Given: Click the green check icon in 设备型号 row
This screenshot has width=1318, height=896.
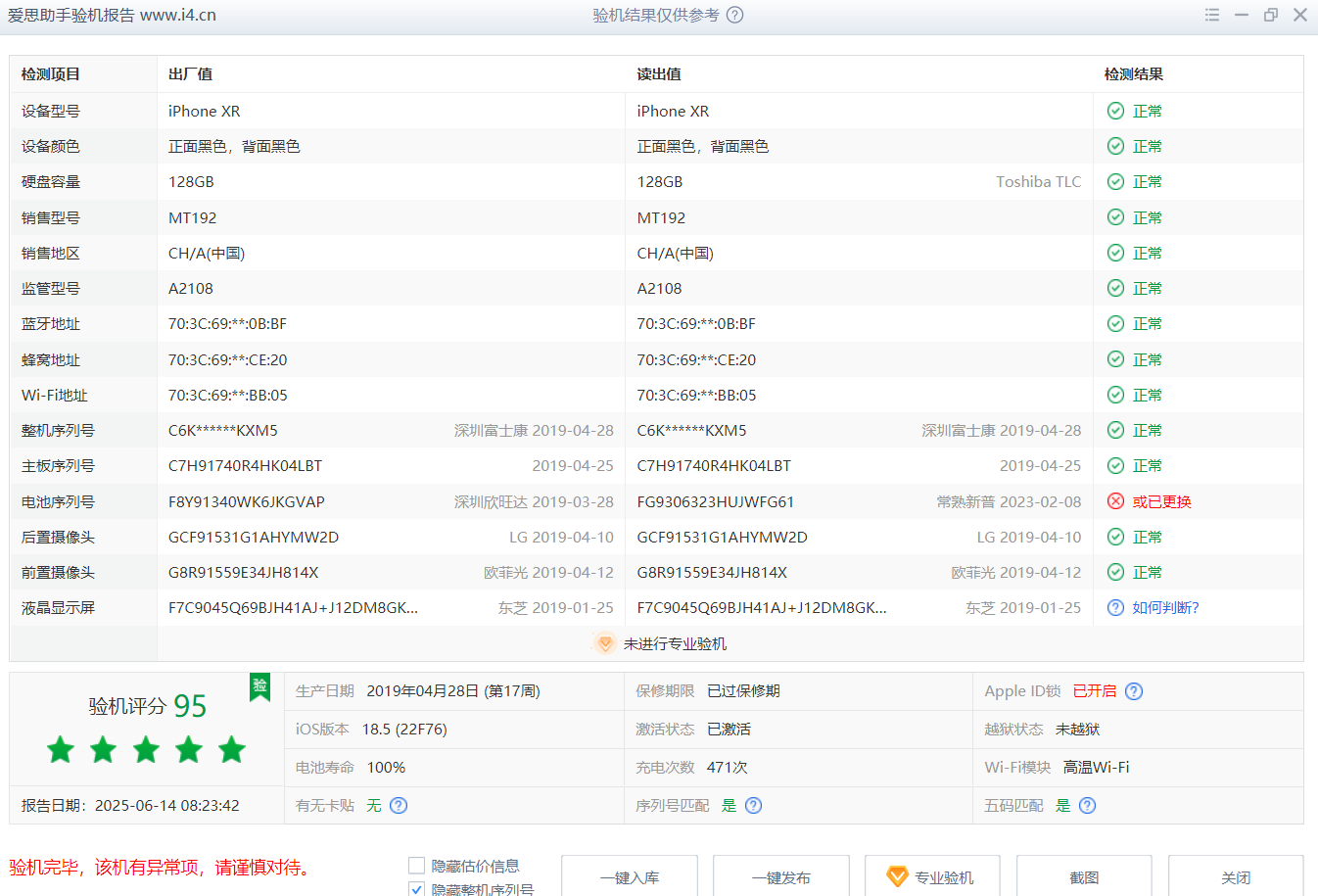Looking at the screenshot, I should click(x=1115, y=111).
